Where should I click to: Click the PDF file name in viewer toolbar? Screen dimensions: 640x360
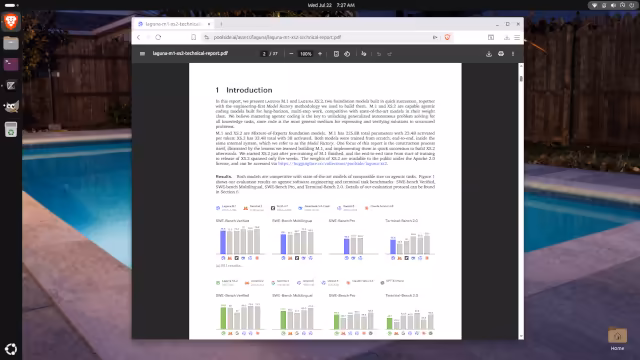190,53
